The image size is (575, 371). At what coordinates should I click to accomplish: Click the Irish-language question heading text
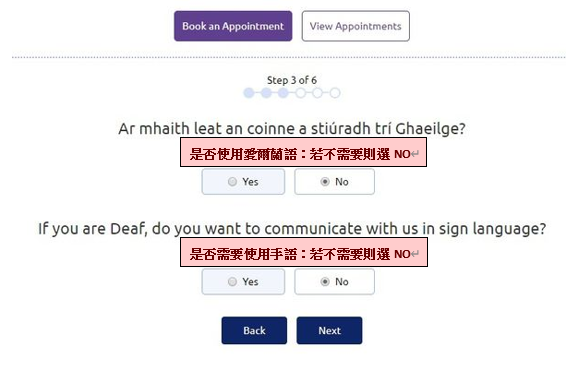(292, 129)
